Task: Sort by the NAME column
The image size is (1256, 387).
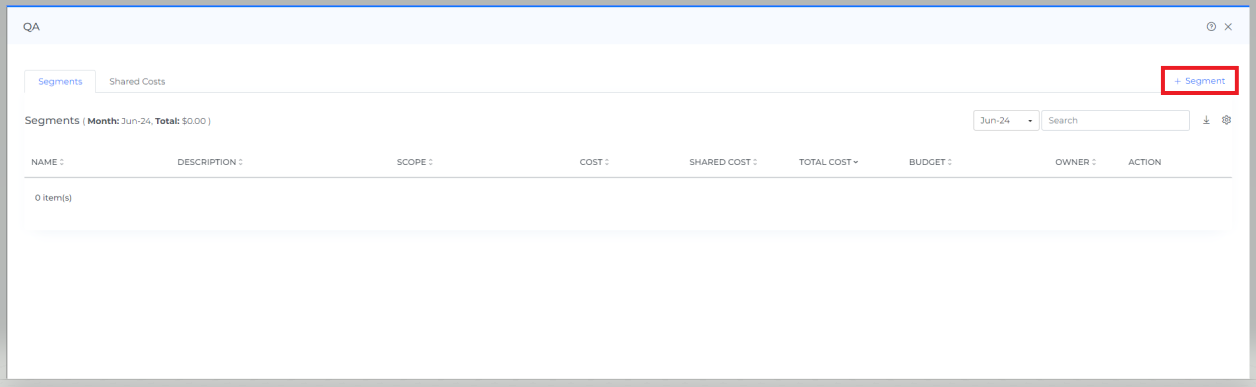Action: tap(47, 162)
